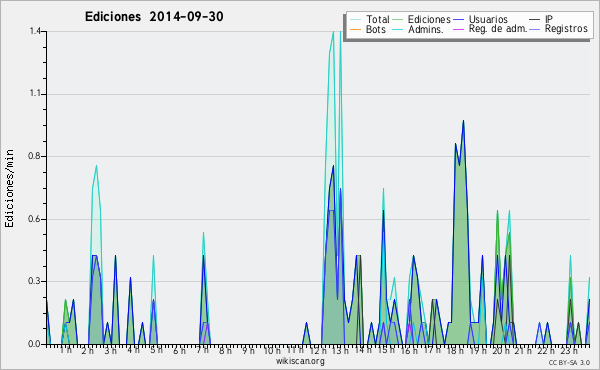Screen dimensions: 600x370
Task: Click the 'Total' legend entry
Action: pyautogui.click(x=370, y=19)
